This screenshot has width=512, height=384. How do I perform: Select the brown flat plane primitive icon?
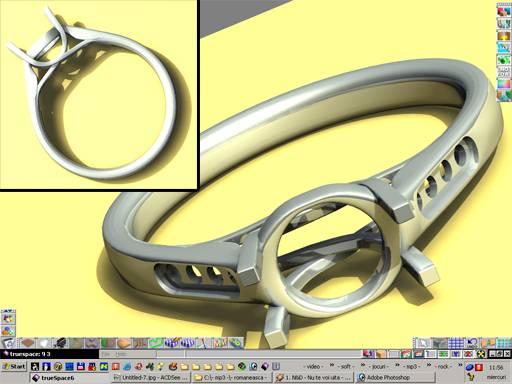28,343
